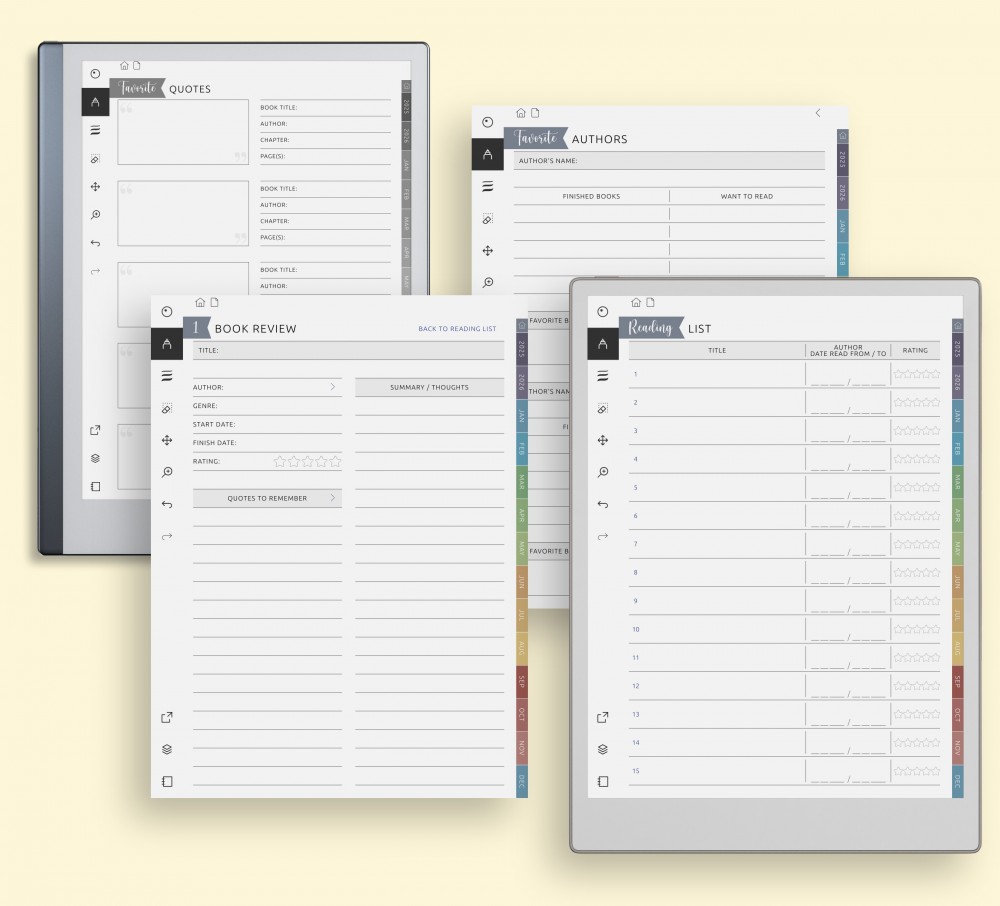Click the Summary / Thoughts header
Screen dimensions: 1000x906
pyautogui.click(x=429, y=387)
